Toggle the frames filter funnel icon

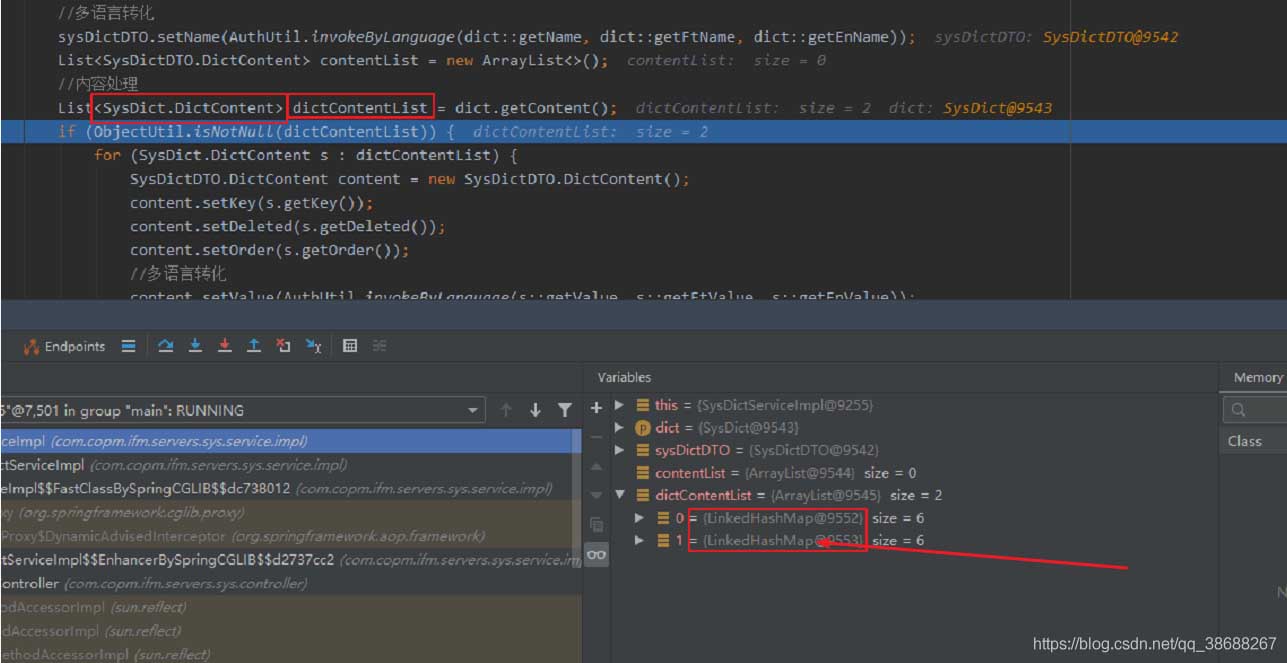565,410
